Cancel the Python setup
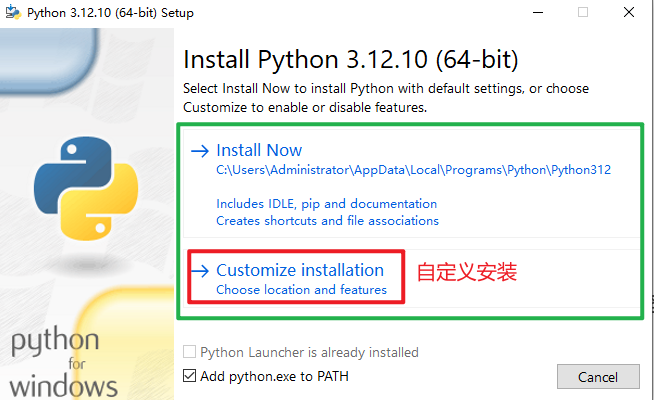This screenshot has height=400, width=654. (598, 377)
